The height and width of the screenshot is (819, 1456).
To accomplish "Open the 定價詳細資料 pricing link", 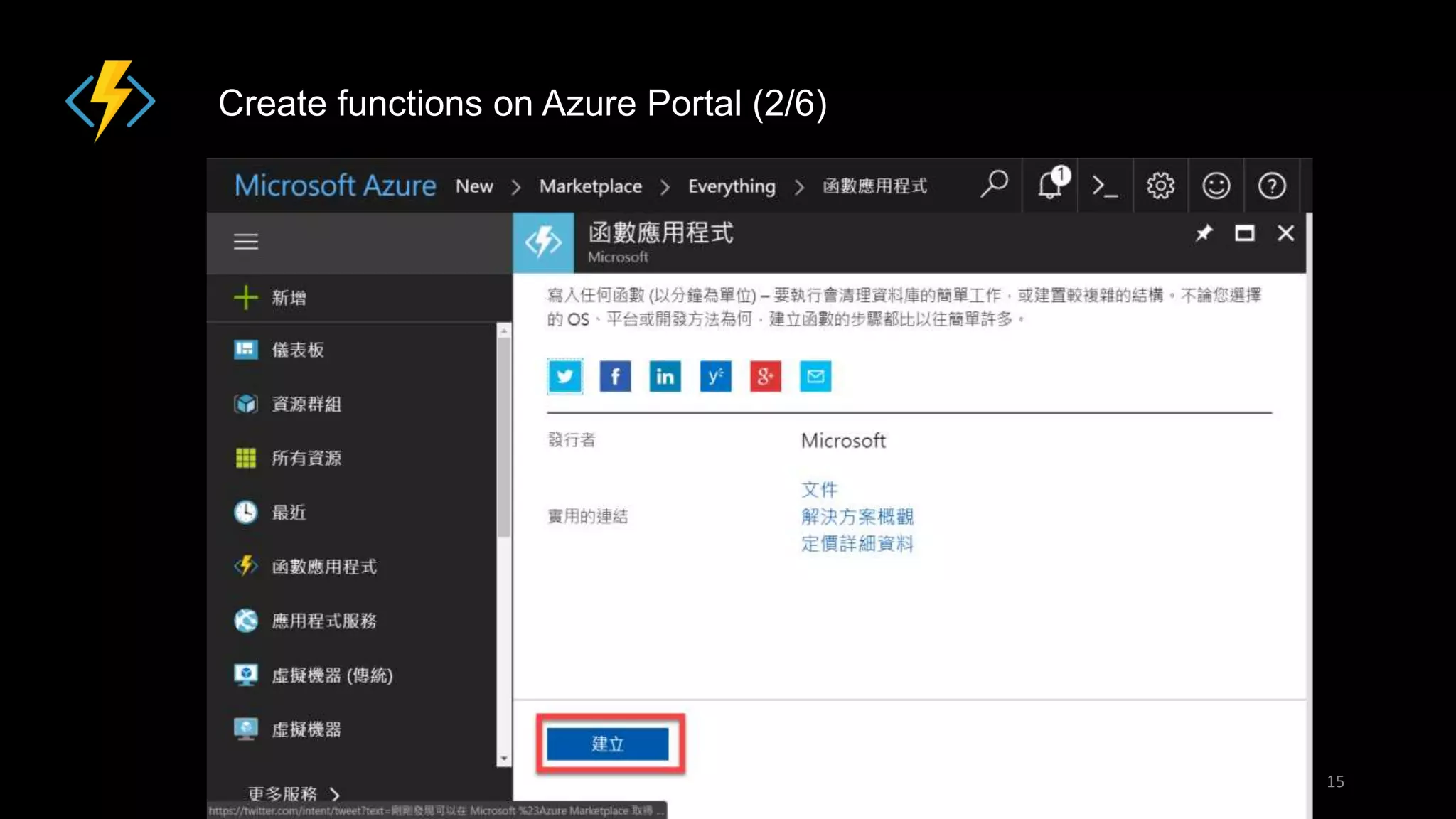I will 857,543.
